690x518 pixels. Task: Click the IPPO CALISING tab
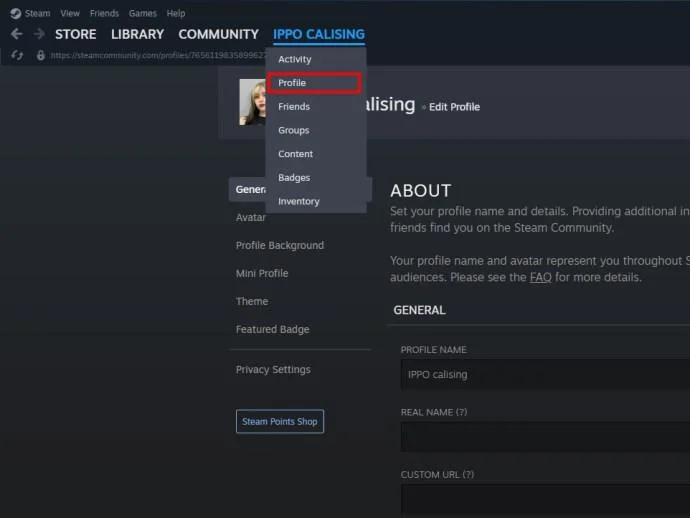(x=319, y=34)
